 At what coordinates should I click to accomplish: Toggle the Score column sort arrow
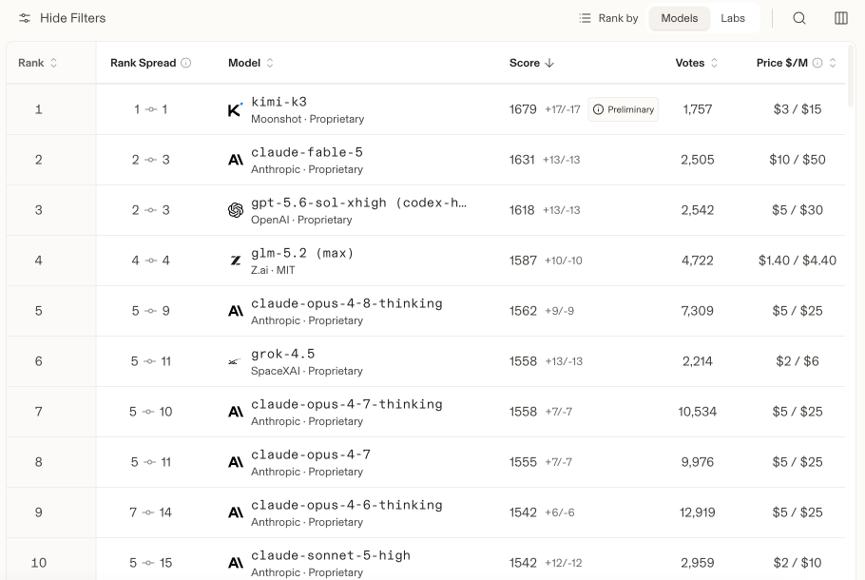point(549,63)
